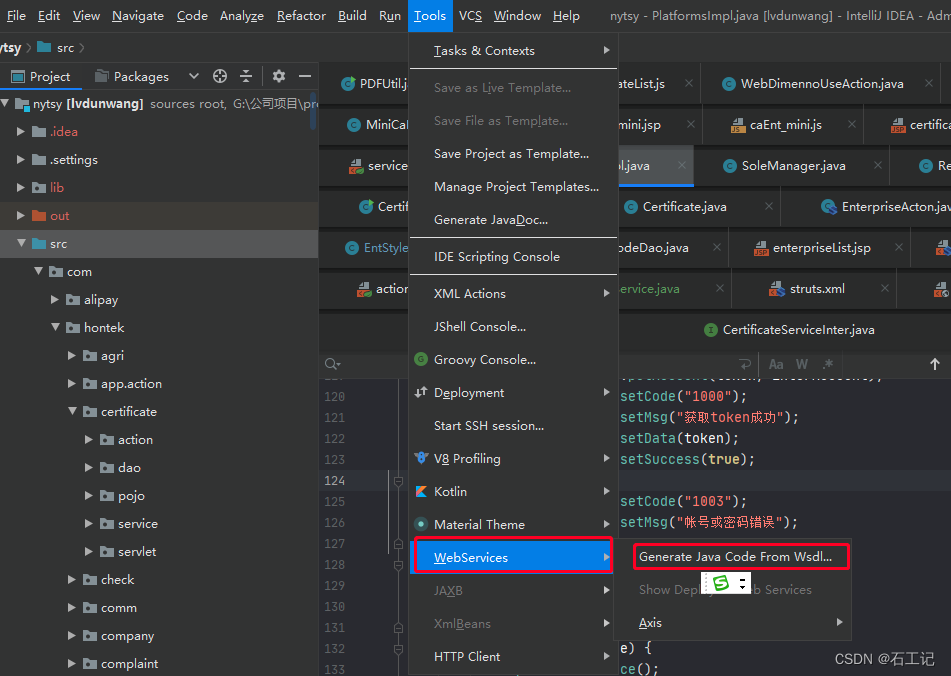Open struts.xml tab
The width and height of the screenshot is (951, 676).
pyautogui.click(x=816, y=289)
